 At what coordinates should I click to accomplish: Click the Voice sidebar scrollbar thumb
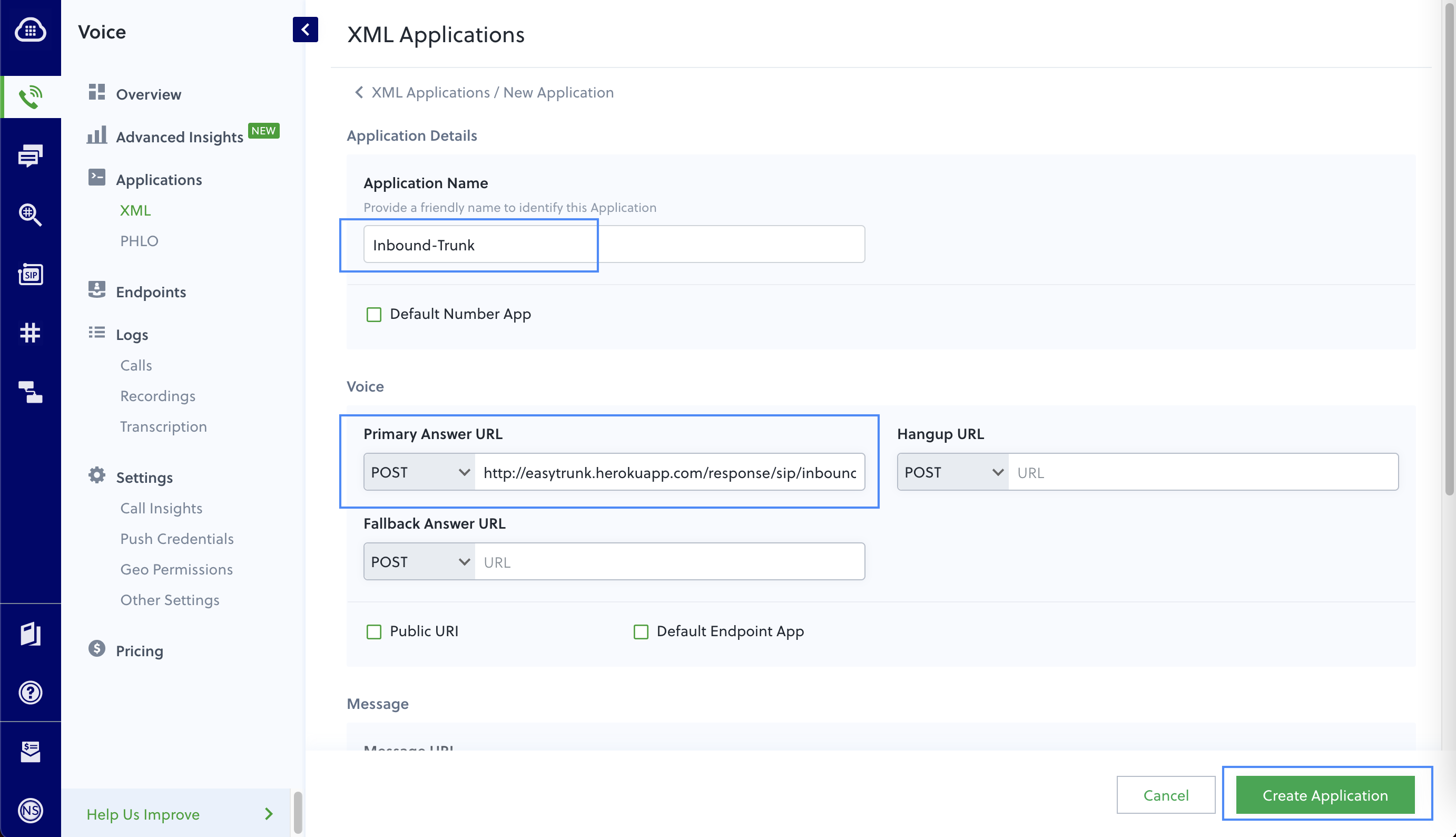pyautogui.click(x=298, y=813)
